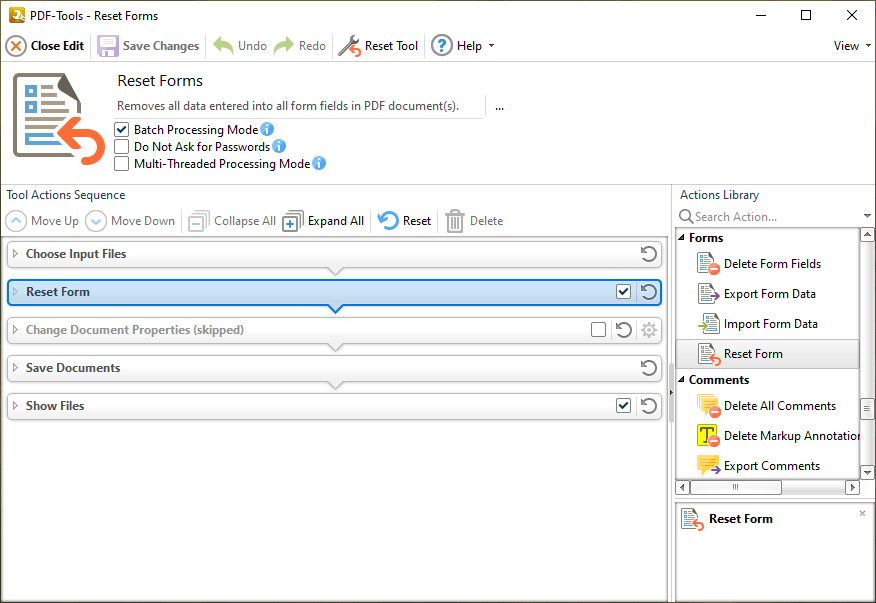
Task: Click the info icon beside Batch Processing Mode
Action: 267,130
